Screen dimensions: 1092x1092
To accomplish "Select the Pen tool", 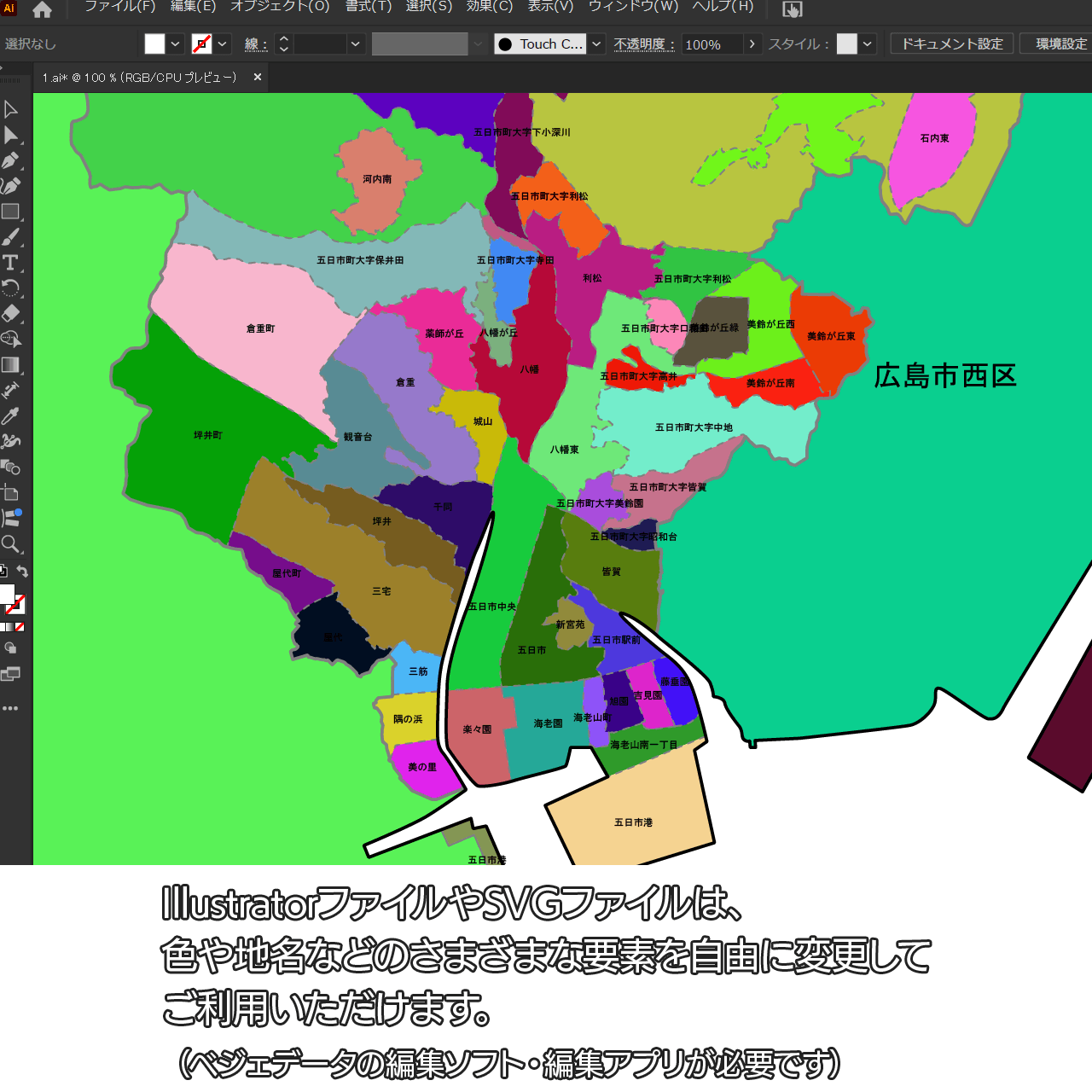I will pyautogui.click(x=10, y=160).
